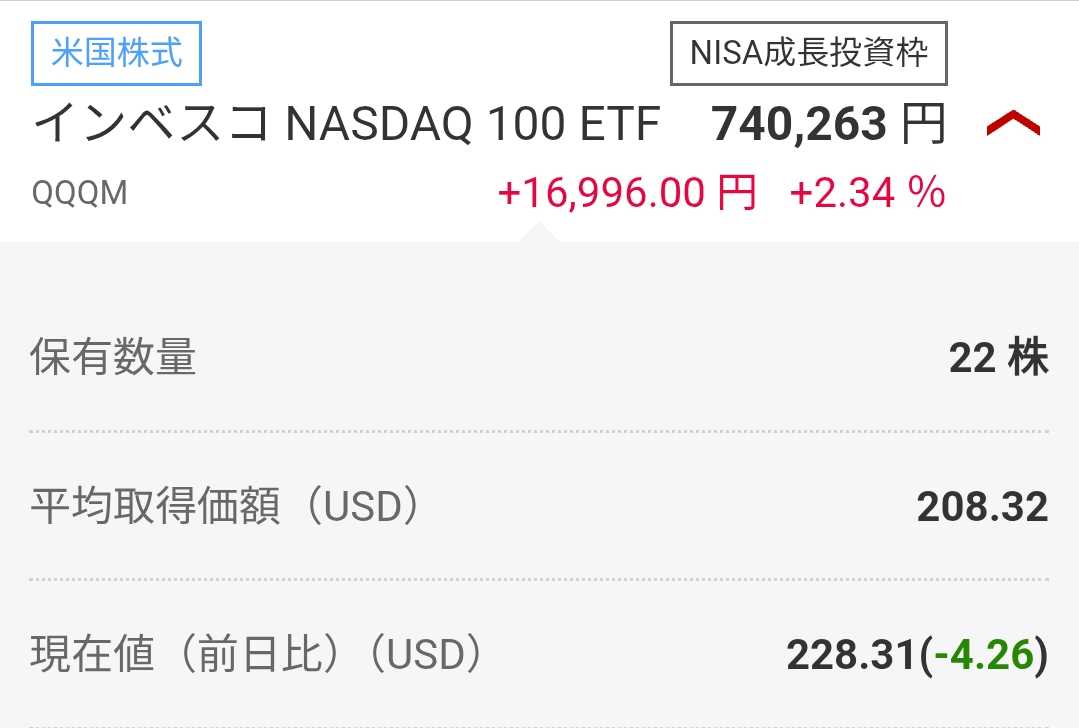Click the 208.32 average cost value
This screenshot has width=1079, height=728.
(x=982, y=508)
